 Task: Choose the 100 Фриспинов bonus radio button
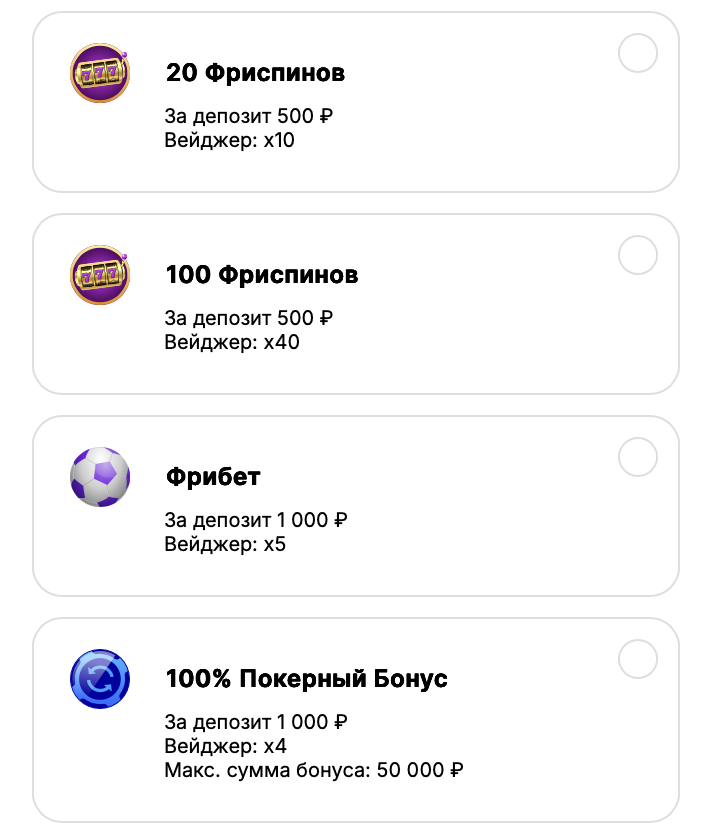click(x=638, y=255)
